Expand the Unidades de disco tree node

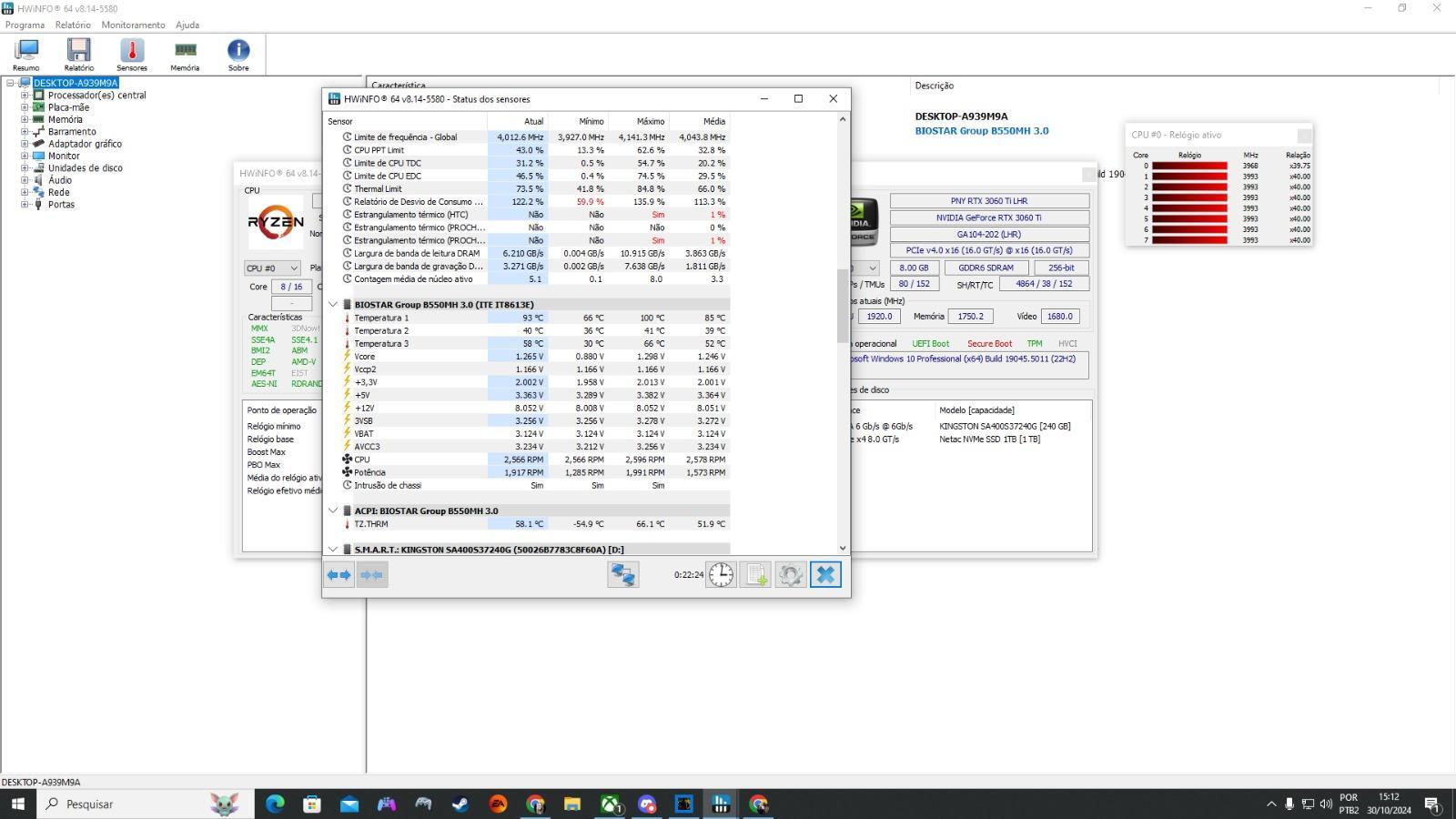click(25, 167)
